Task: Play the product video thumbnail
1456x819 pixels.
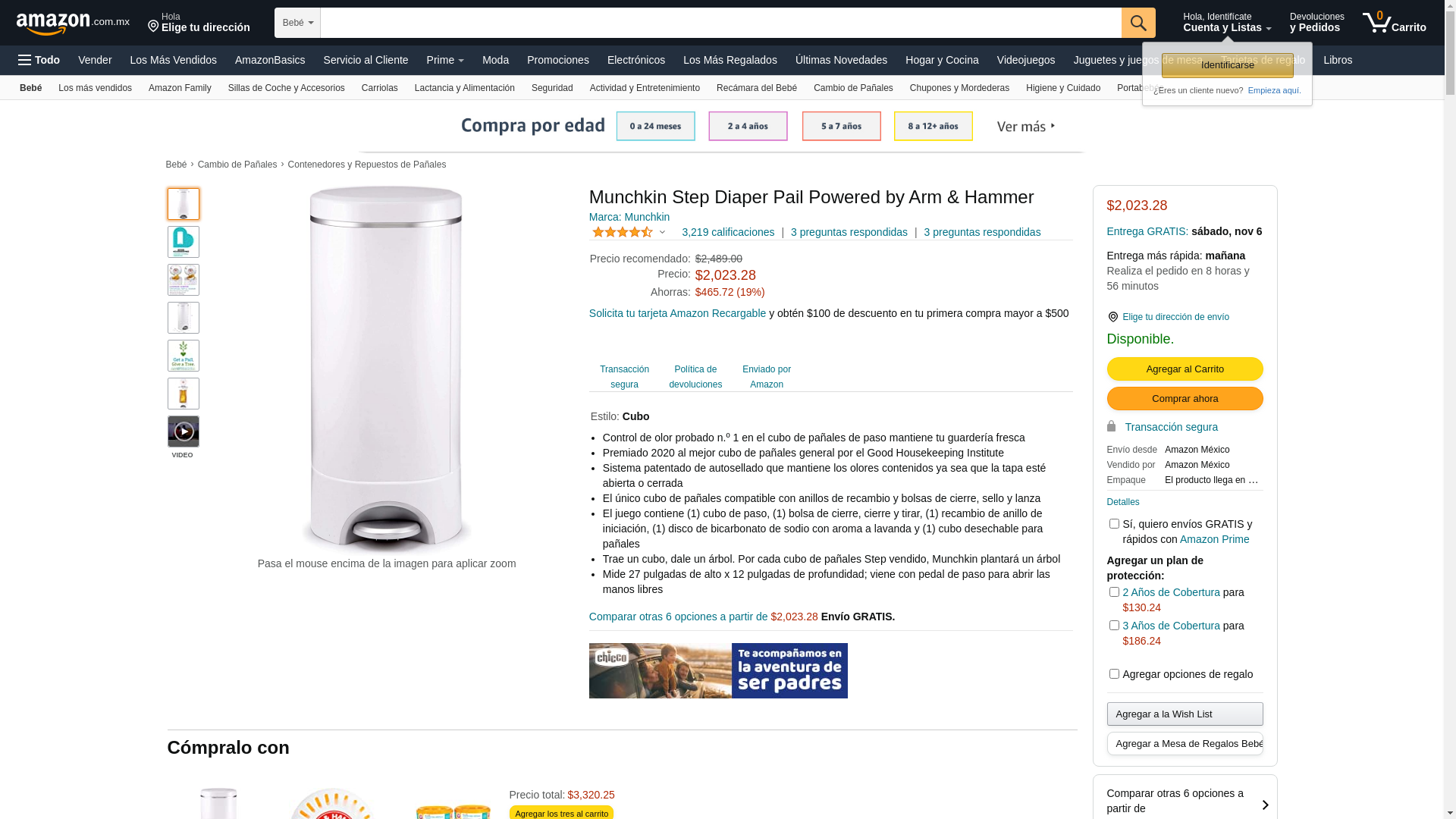Action: click(184, 431)
